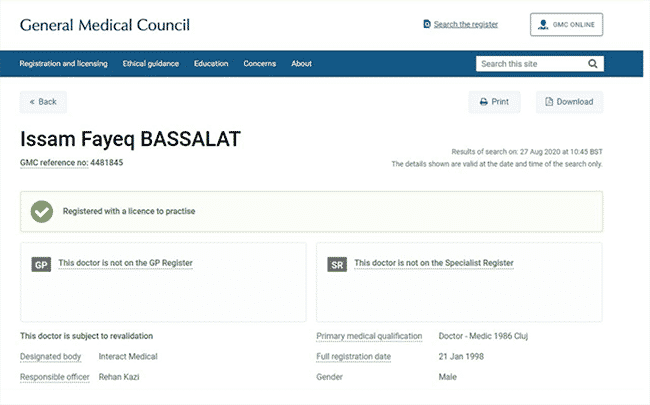This screenshot has height=405, width=650.
Task: Click Primary medical qualification label
Action: (369, 336)
